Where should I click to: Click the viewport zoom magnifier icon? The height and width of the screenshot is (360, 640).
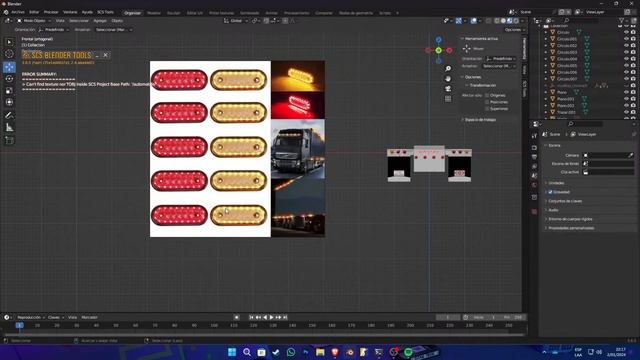(448, 69)
